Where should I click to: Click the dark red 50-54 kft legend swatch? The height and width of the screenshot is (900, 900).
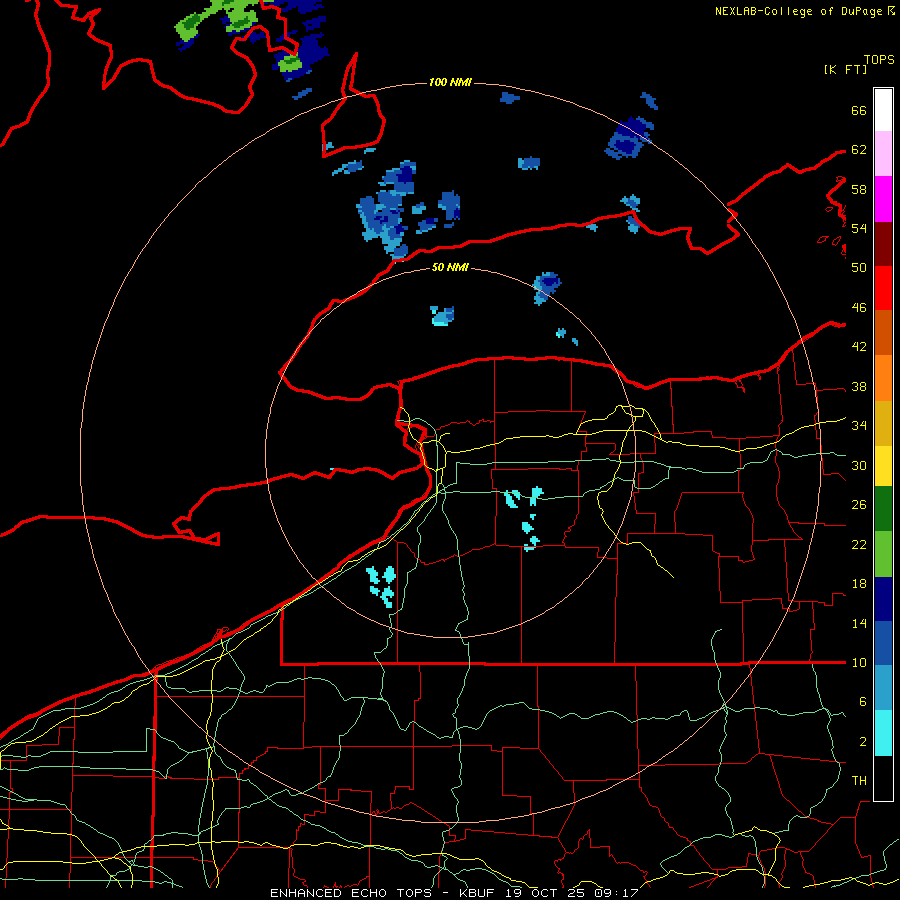coord(883,244)
